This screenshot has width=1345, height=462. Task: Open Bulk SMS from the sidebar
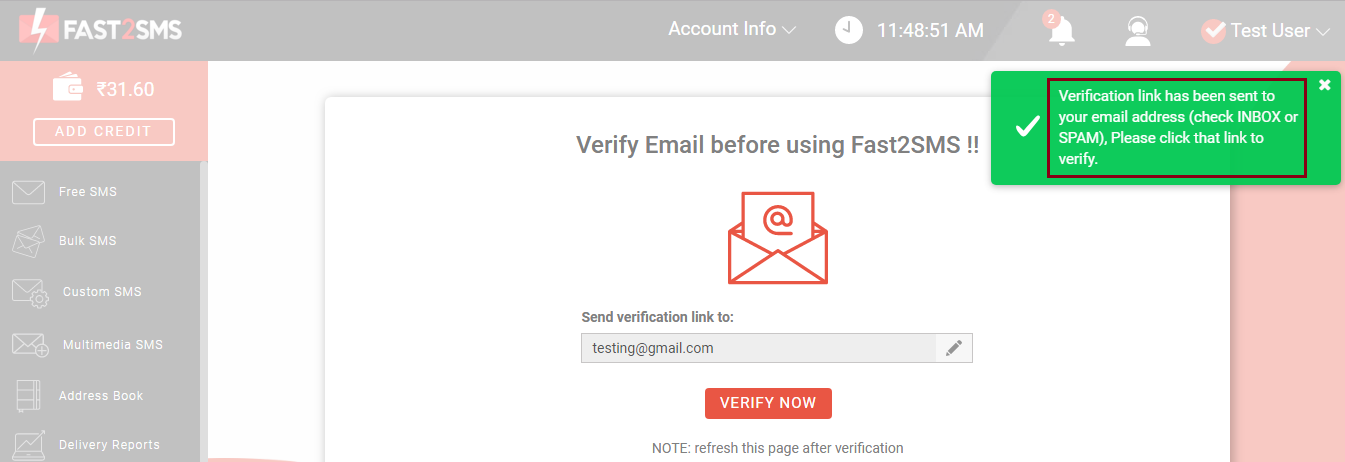pyautogui.click(x=88, y=241)
